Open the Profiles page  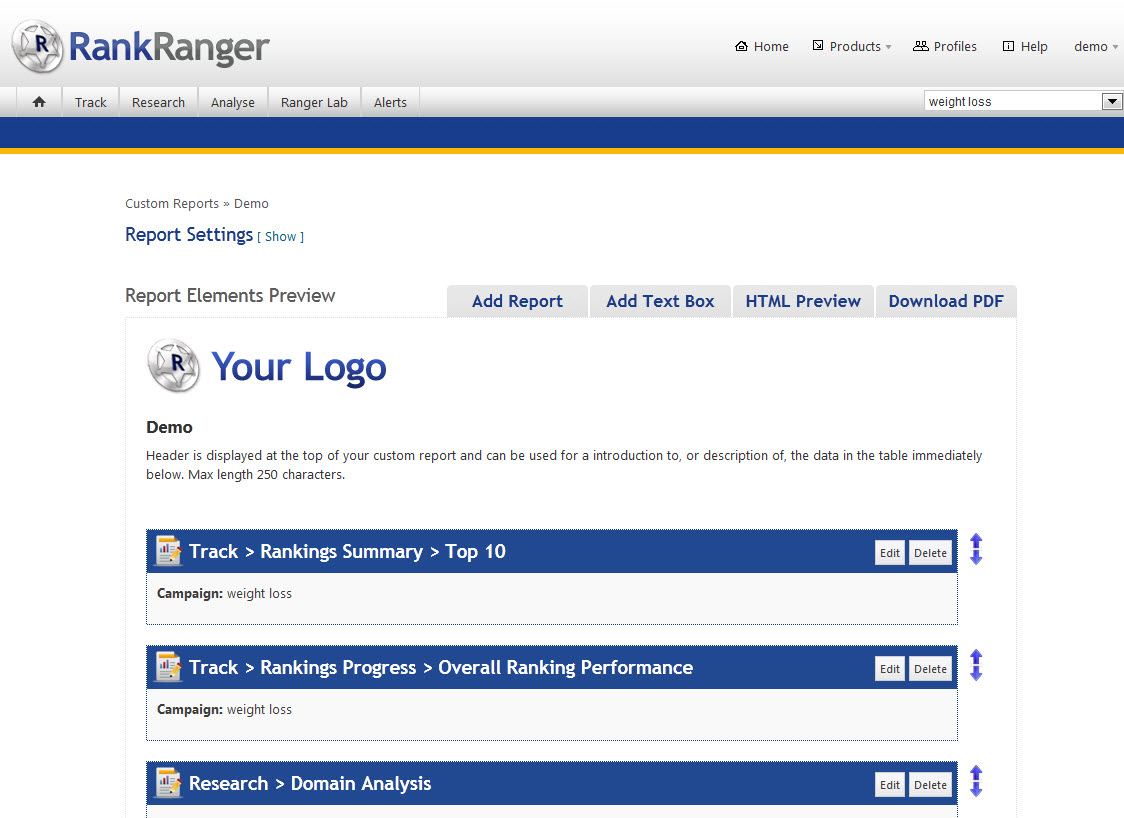point(944,47)
